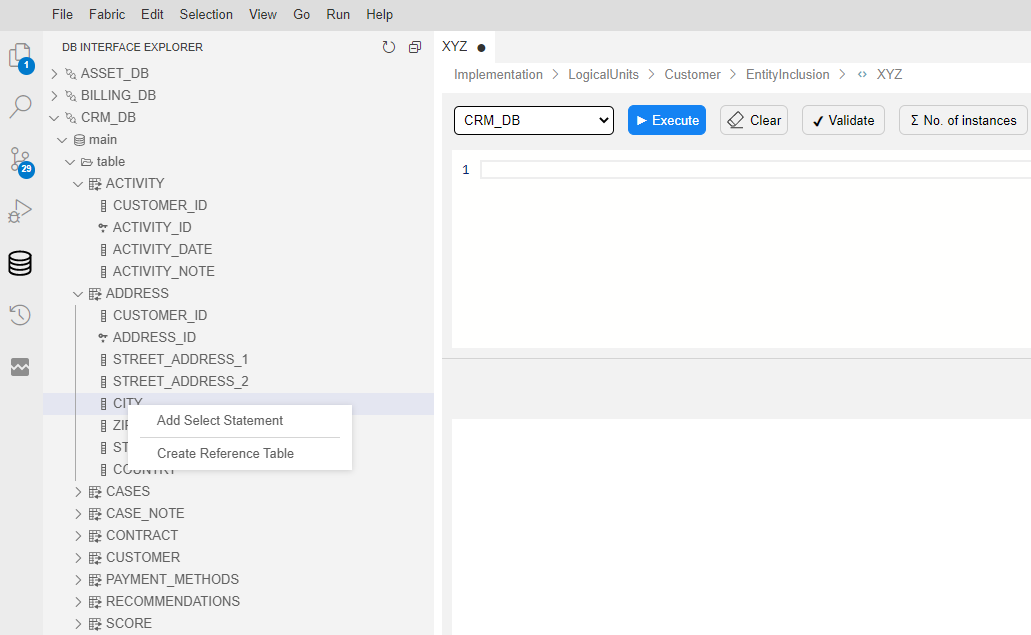Collapse the ACTIVITY table node
This screenshot has height=635, width=1031.
(79, 184)
